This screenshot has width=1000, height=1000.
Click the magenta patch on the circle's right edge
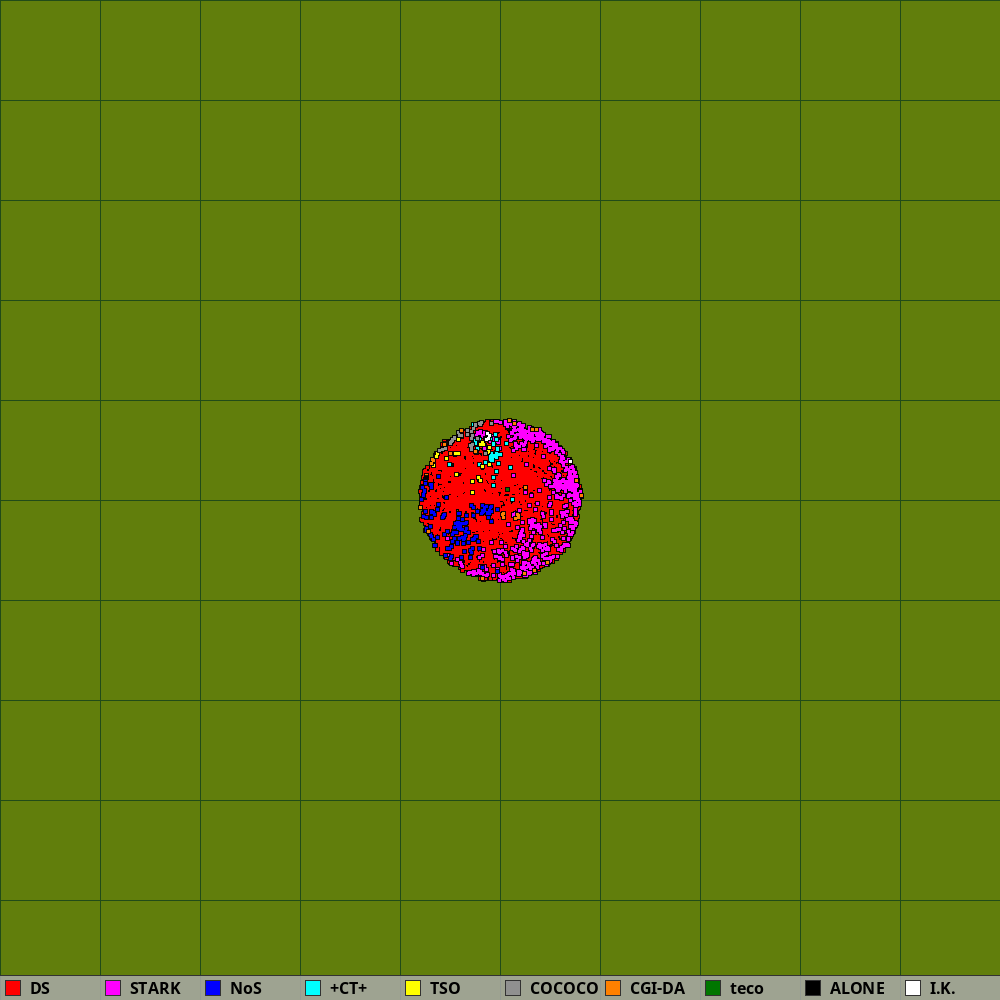coord(566,485)
